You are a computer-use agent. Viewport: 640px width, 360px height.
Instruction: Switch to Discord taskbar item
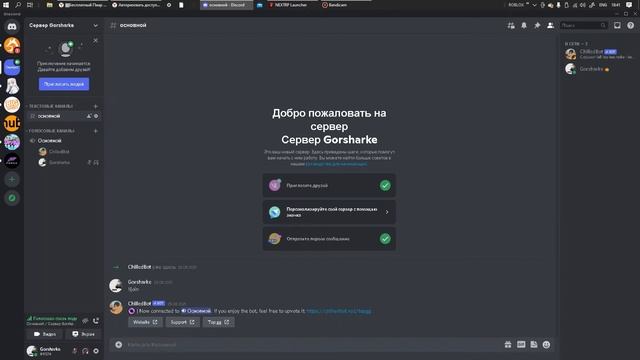point(226,5)
